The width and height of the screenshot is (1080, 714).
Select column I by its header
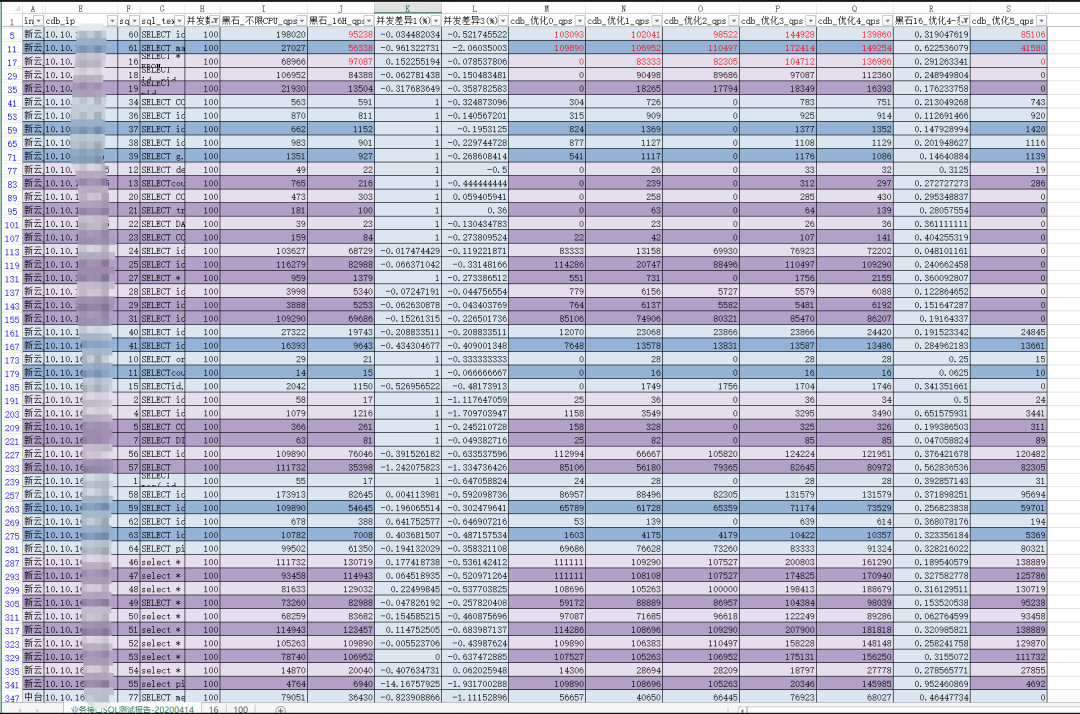(263, 8)
